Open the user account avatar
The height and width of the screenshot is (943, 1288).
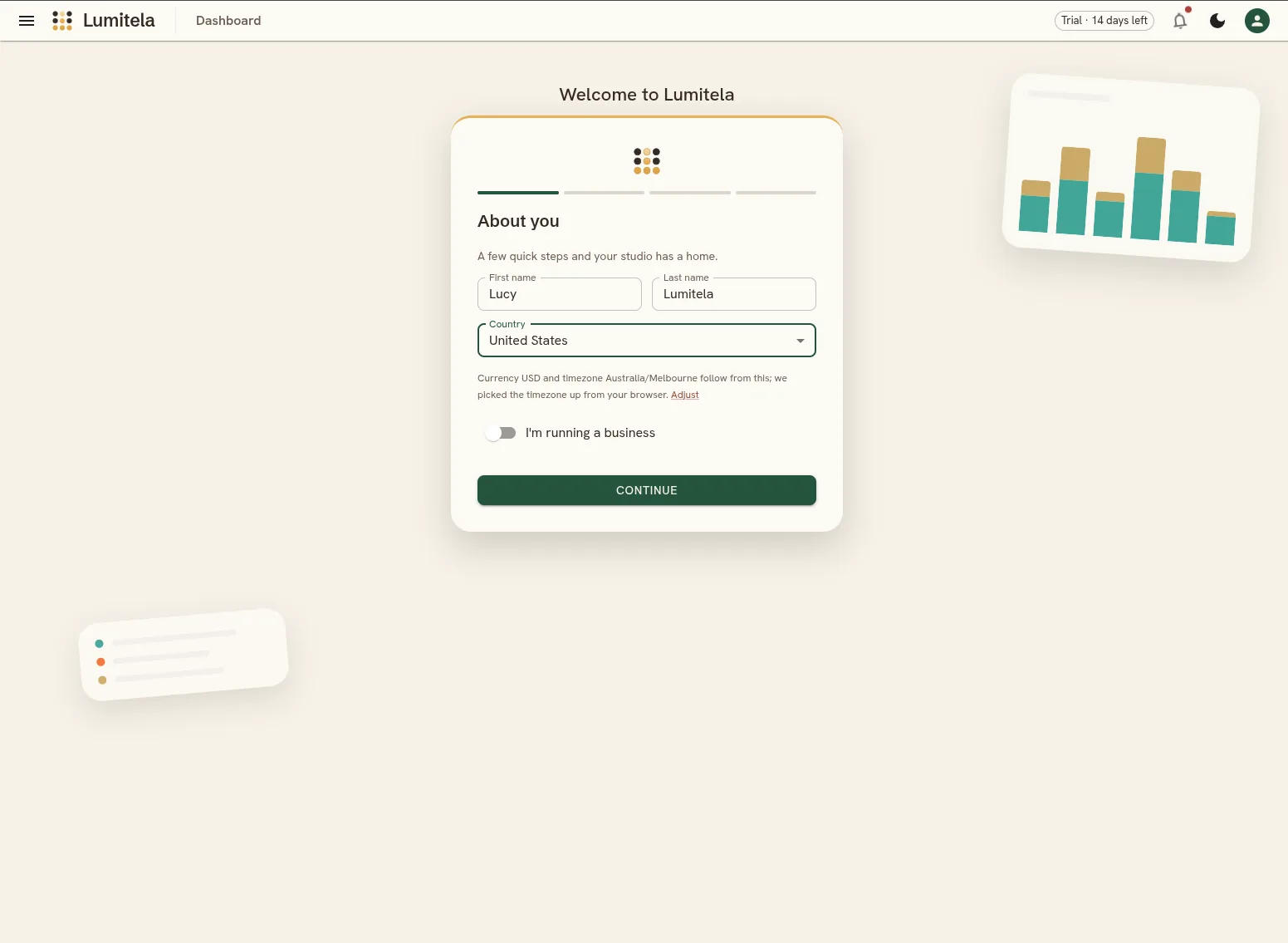[x=1257, y=21]
